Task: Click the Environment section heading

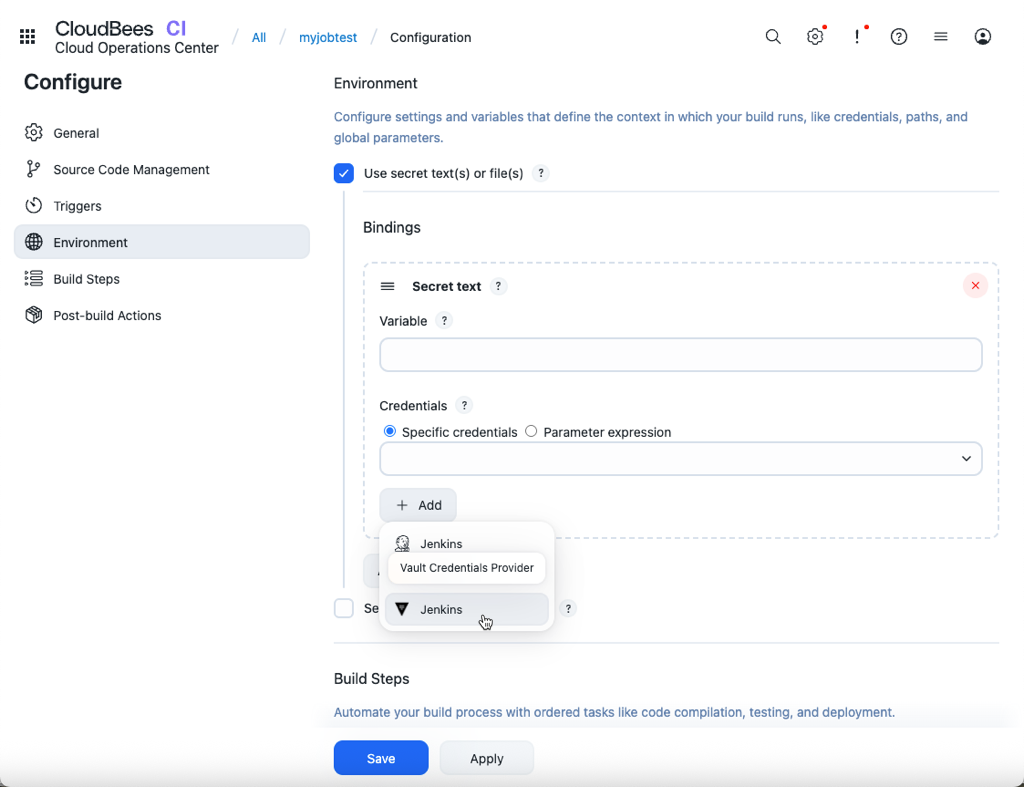Action: point(376,83)
